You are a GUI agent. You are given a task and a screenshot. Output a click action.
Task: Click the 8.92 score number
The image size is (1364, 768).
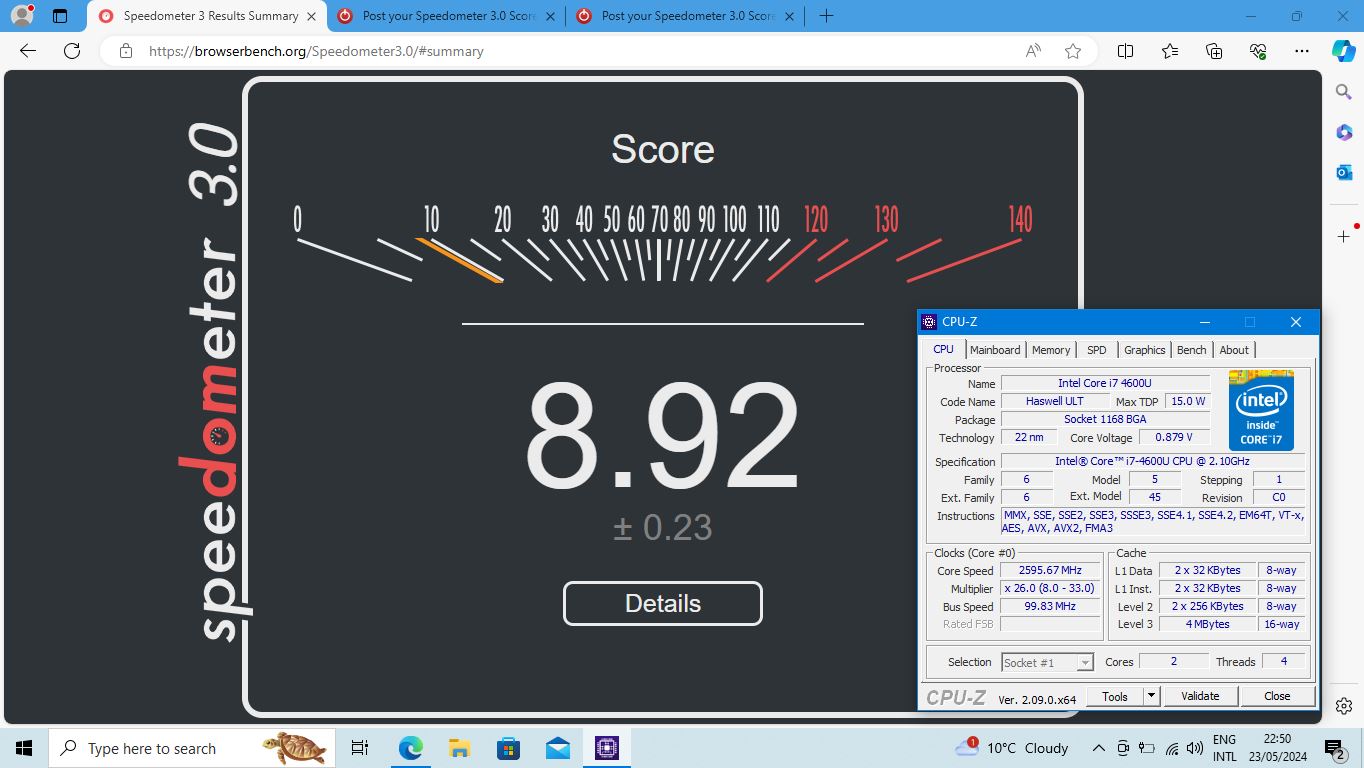(662, 436)
